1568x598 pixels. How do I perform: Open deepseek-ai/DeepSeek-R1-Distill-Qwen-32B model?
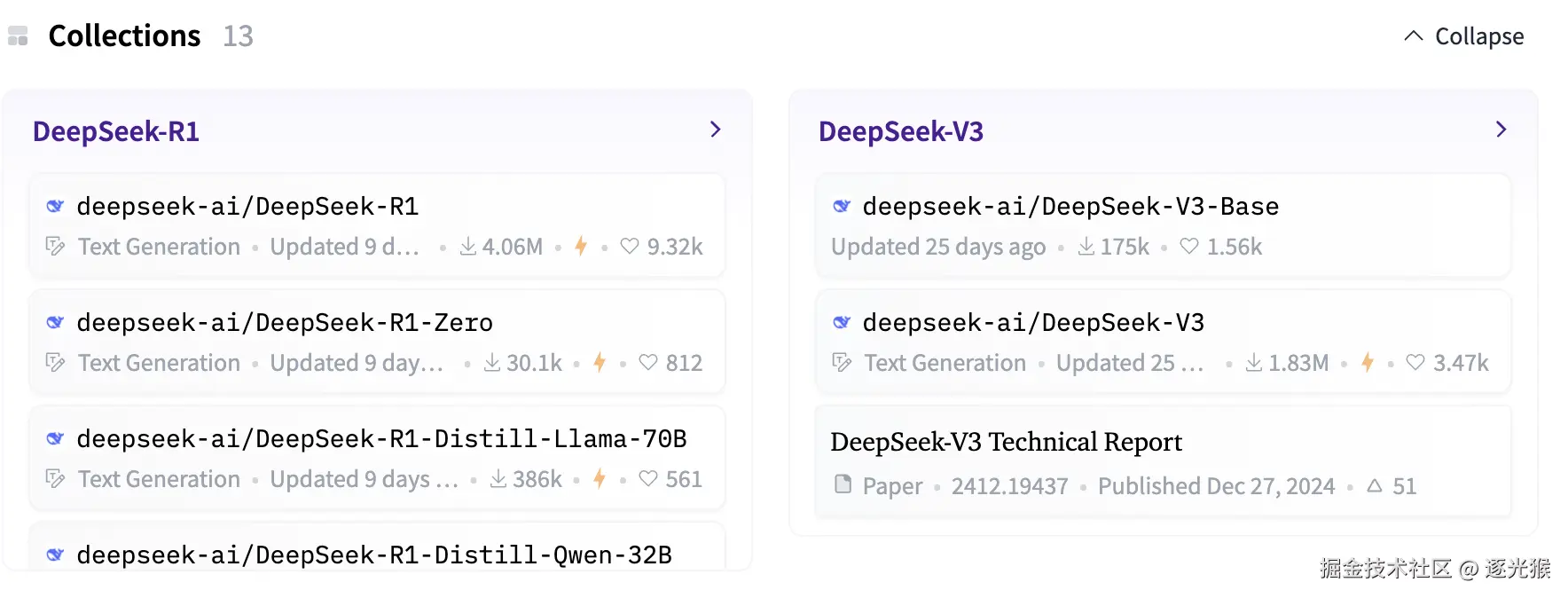pyautogui.click(x=374, y=555)
